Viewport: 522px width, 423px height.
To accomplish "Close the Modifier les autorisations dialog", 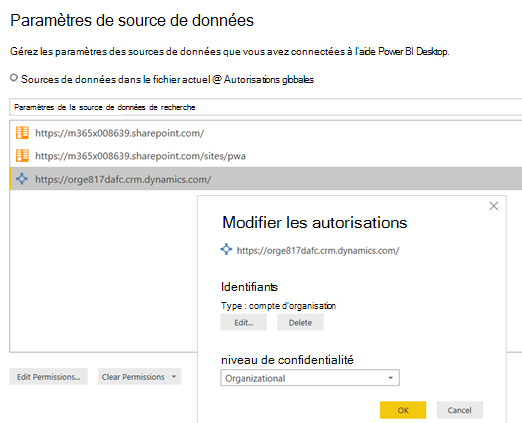I will pyautogui.click(x=494, y=206).
